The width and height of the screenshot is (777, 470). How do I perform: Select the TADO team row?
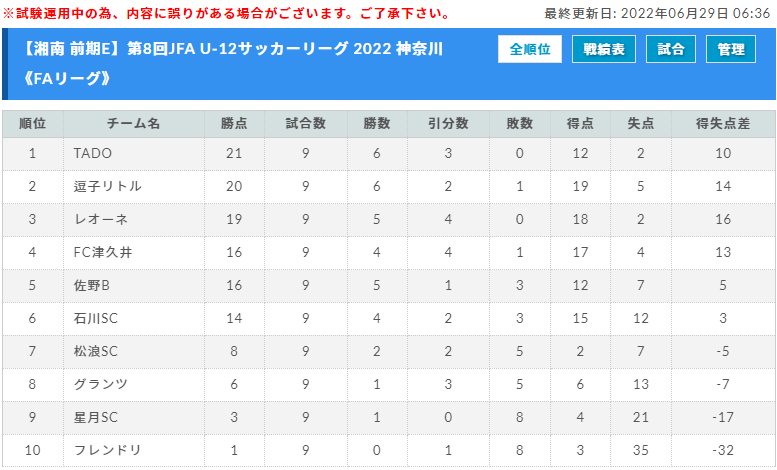click(x=388, y=153)
